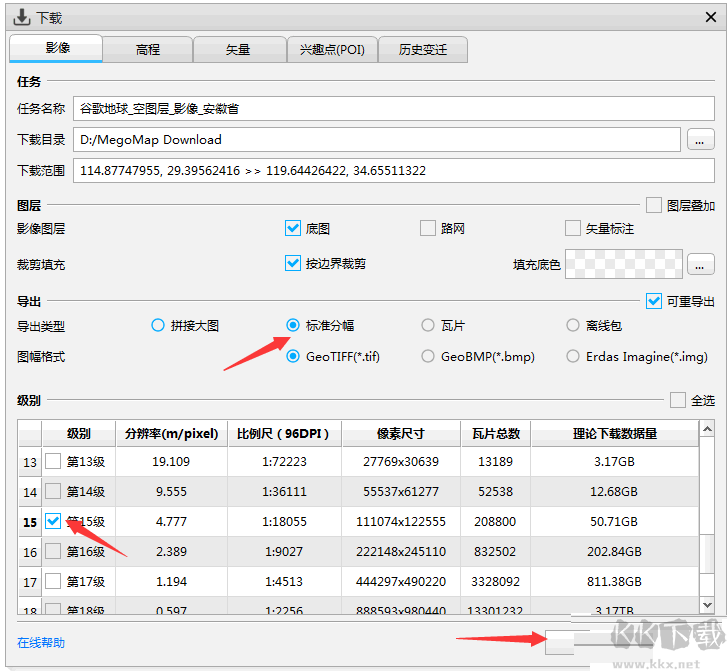Viewport: 727px width, 671px height.
Task: Click the fill background color swatch
Action: (x=624, y=264)
